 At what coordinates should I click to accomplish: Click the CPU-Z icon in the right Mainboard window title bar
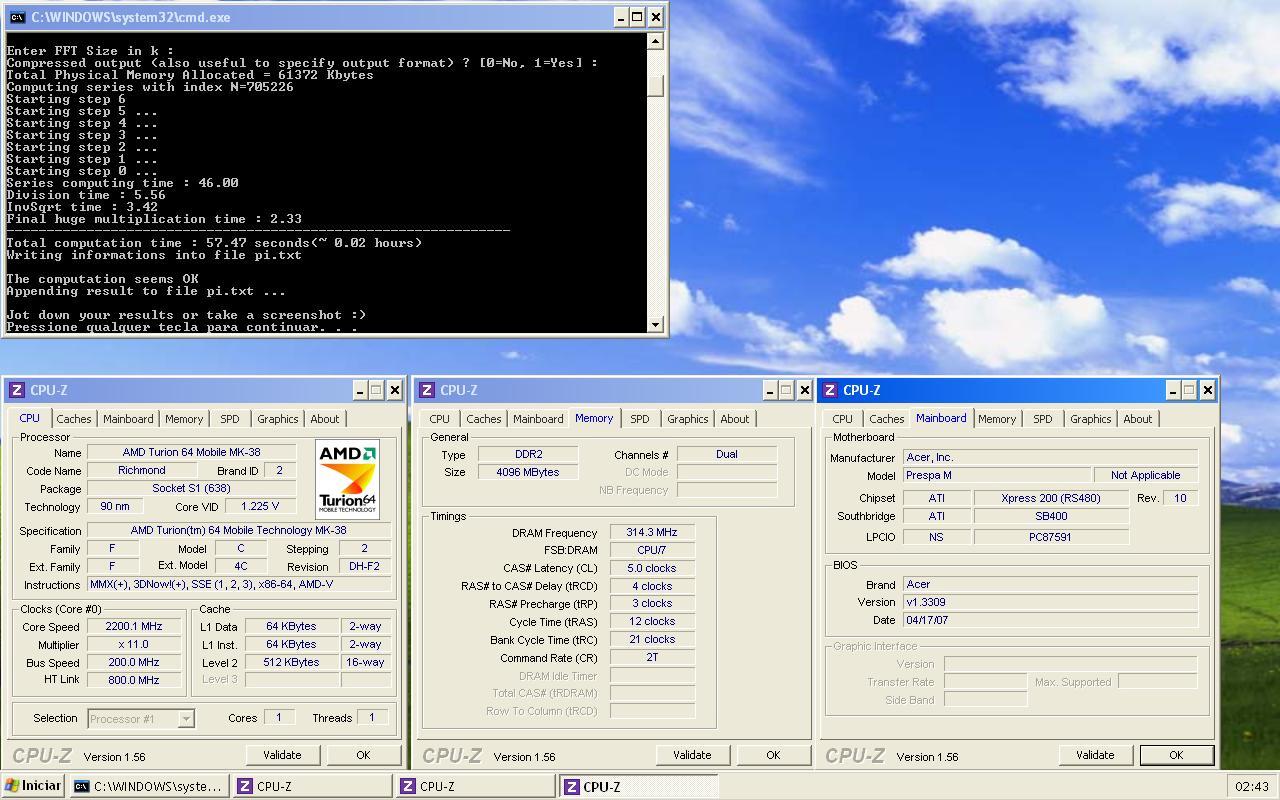pos(830,390)
